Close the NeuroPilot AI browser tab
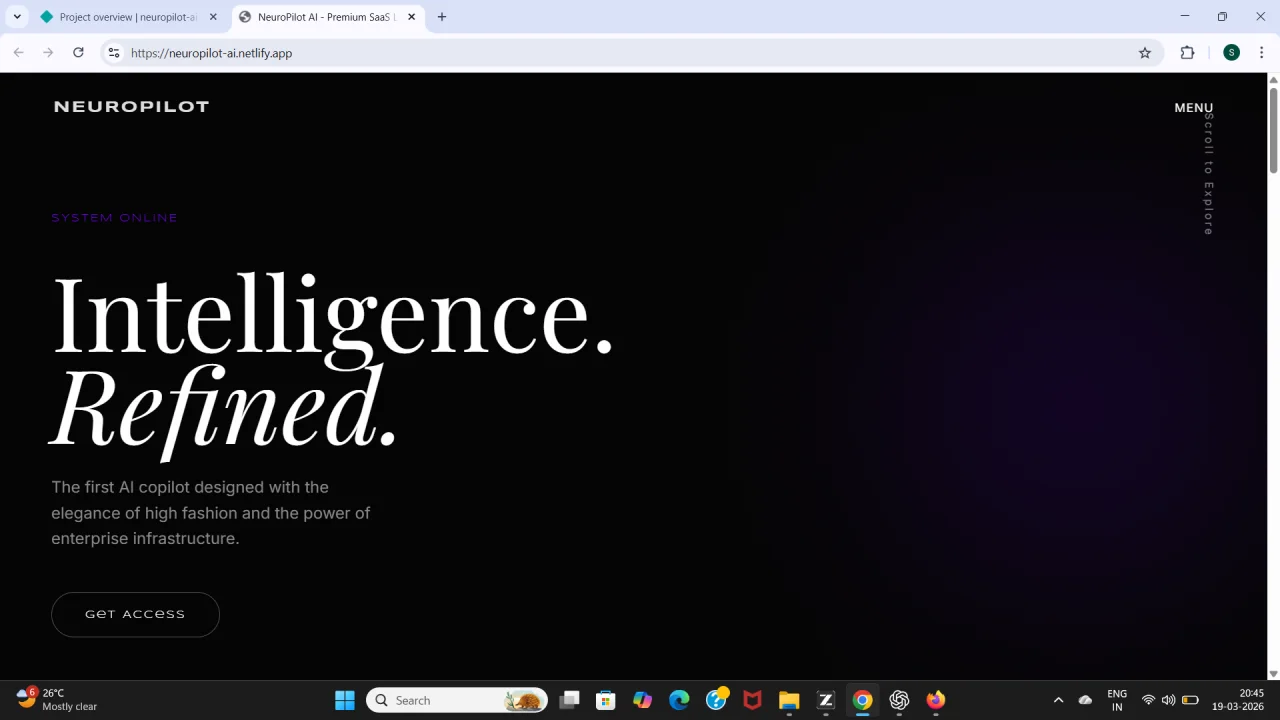This screenshot has width=1280, height=720. pyautogui.click(x=411, y=17)
